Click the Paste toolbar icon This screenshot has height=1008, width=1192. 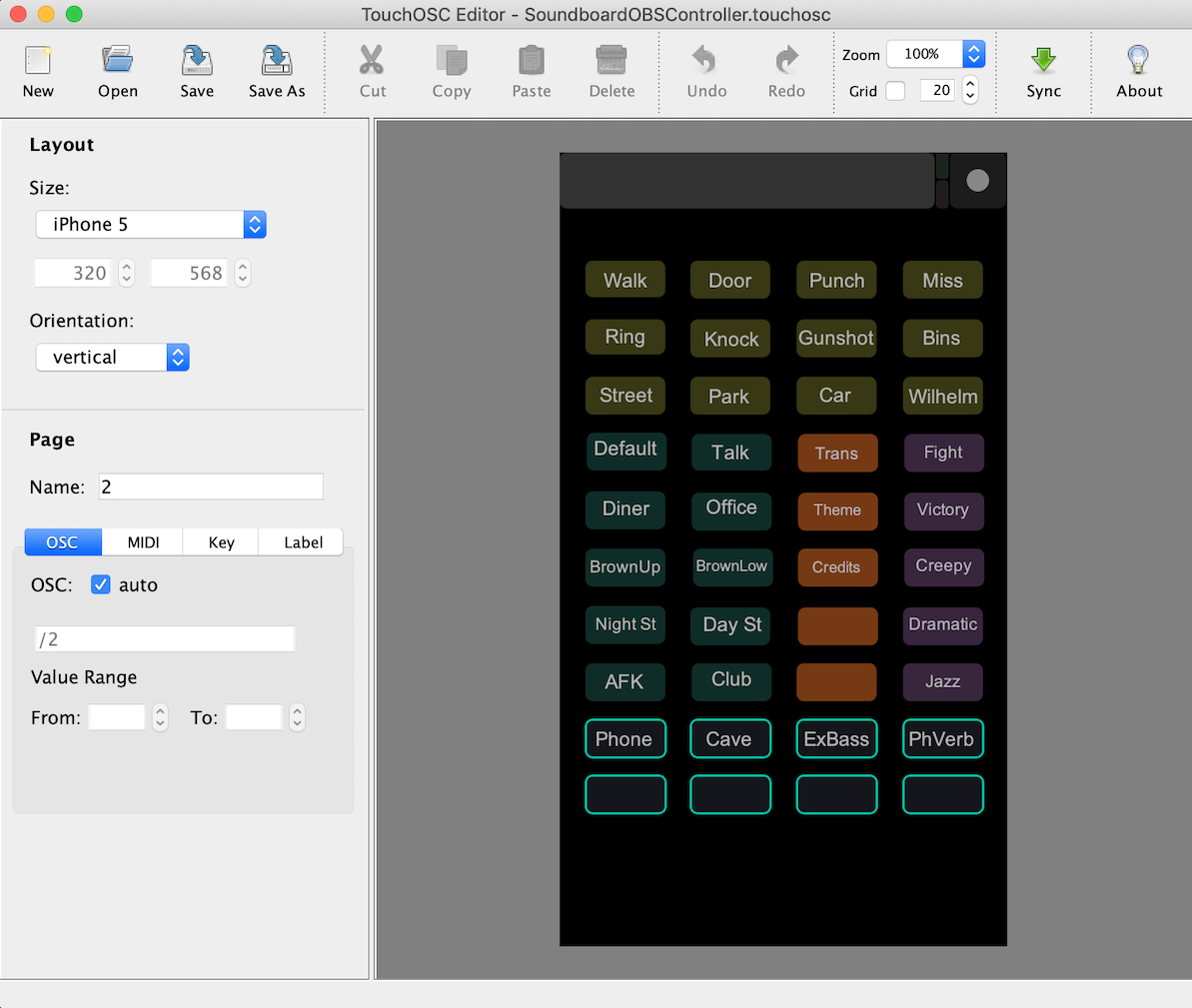coord(531,70)
